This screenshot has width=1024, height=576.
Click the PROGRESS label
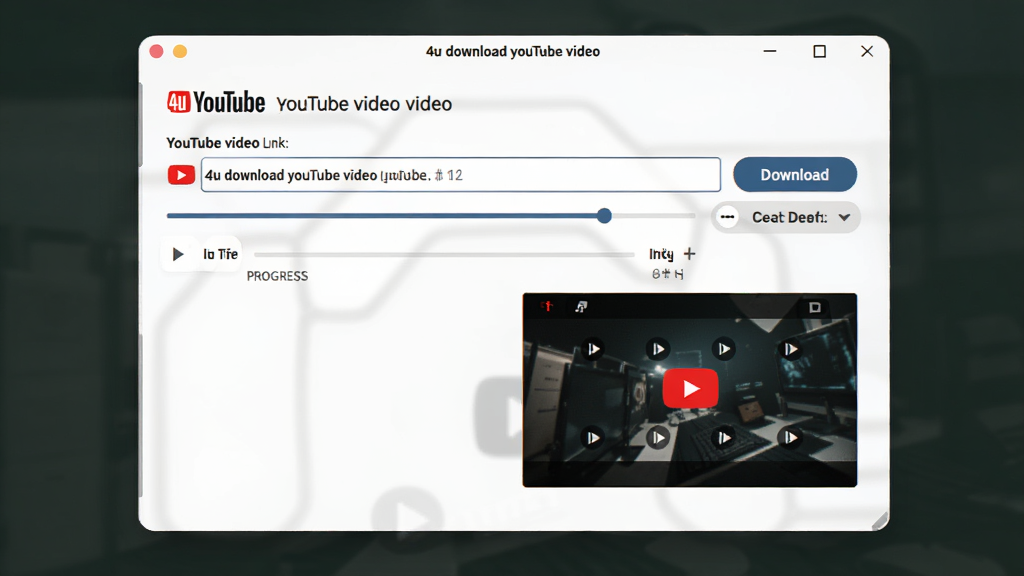coord(277,276)
